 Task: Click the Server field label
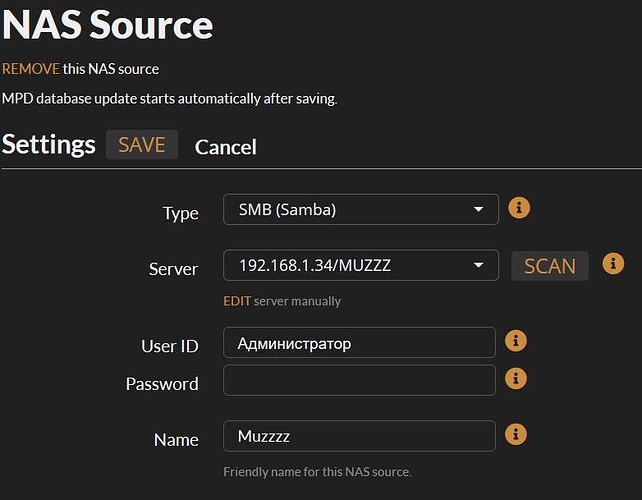click(x=174, y=269)
